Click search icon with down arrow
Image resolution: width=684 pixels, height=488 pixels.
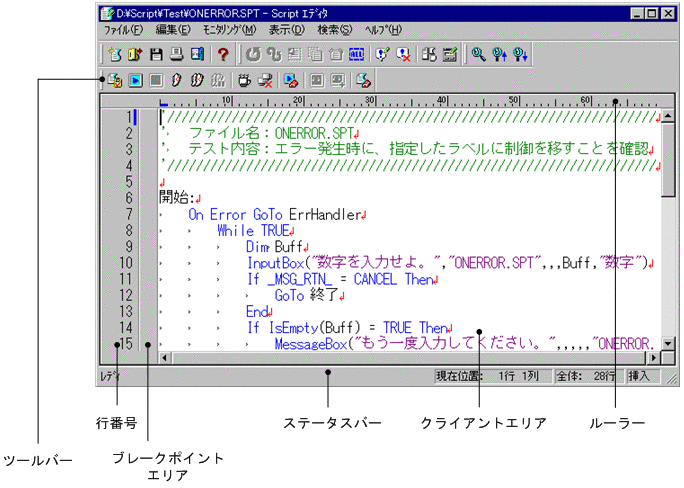pos(520,55)
